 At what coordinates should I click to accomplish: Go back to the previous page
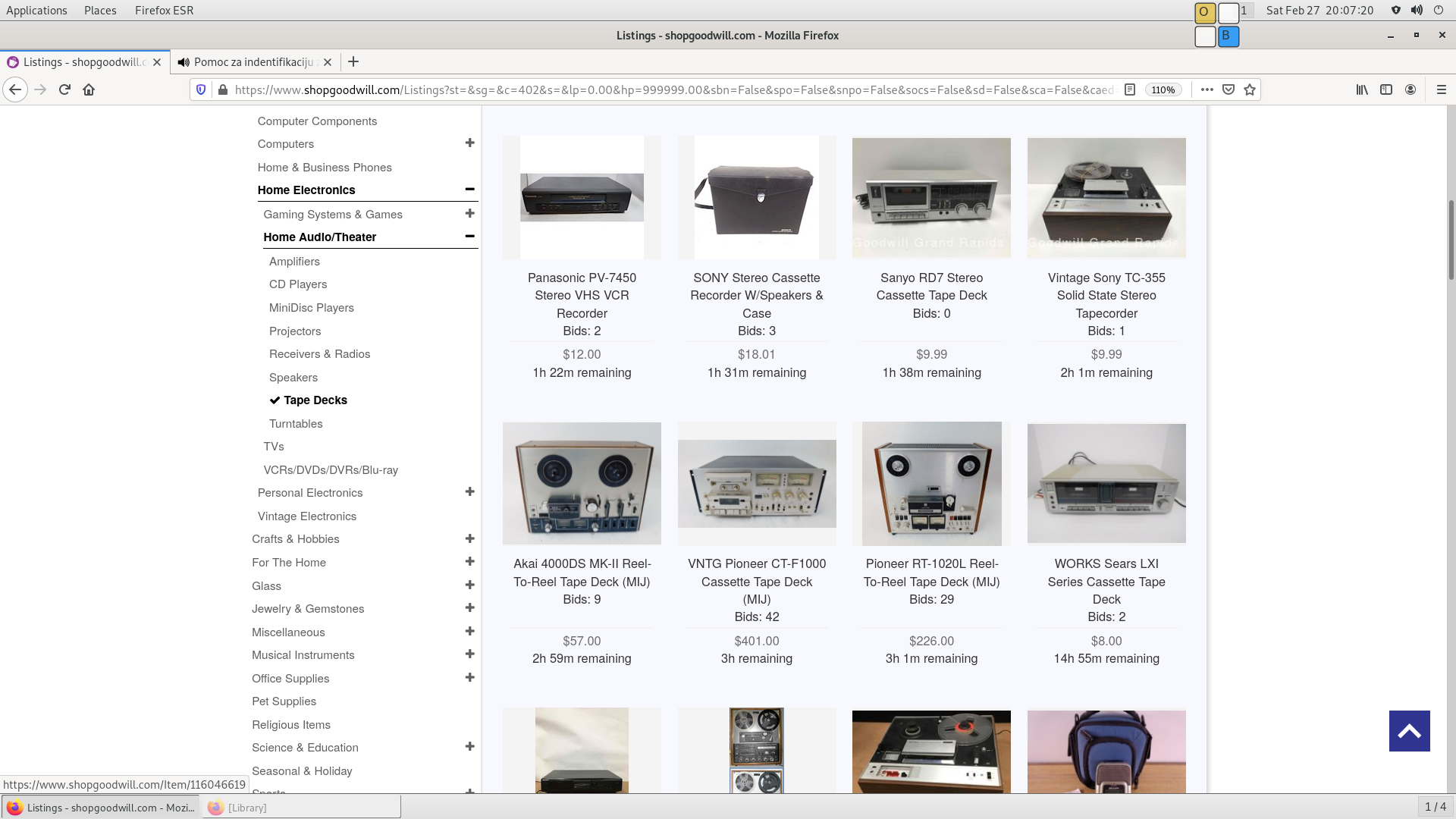click(15, 89)
